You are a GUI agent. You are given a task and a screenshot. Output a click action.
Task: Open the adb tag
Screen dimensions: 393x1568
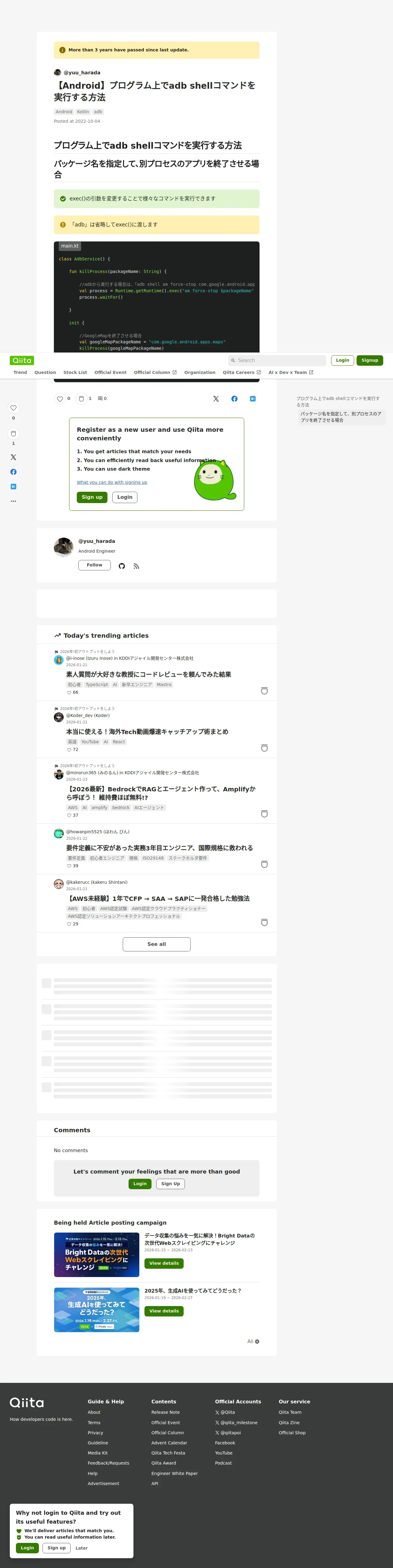click(98, 112)
